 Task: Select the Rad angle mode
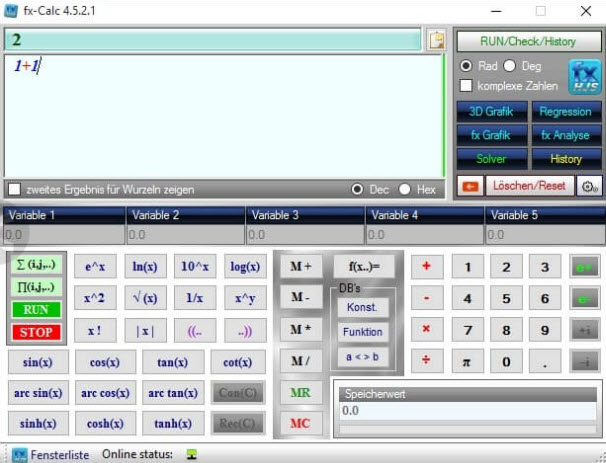pyautogui.click(x=466, y=66)
